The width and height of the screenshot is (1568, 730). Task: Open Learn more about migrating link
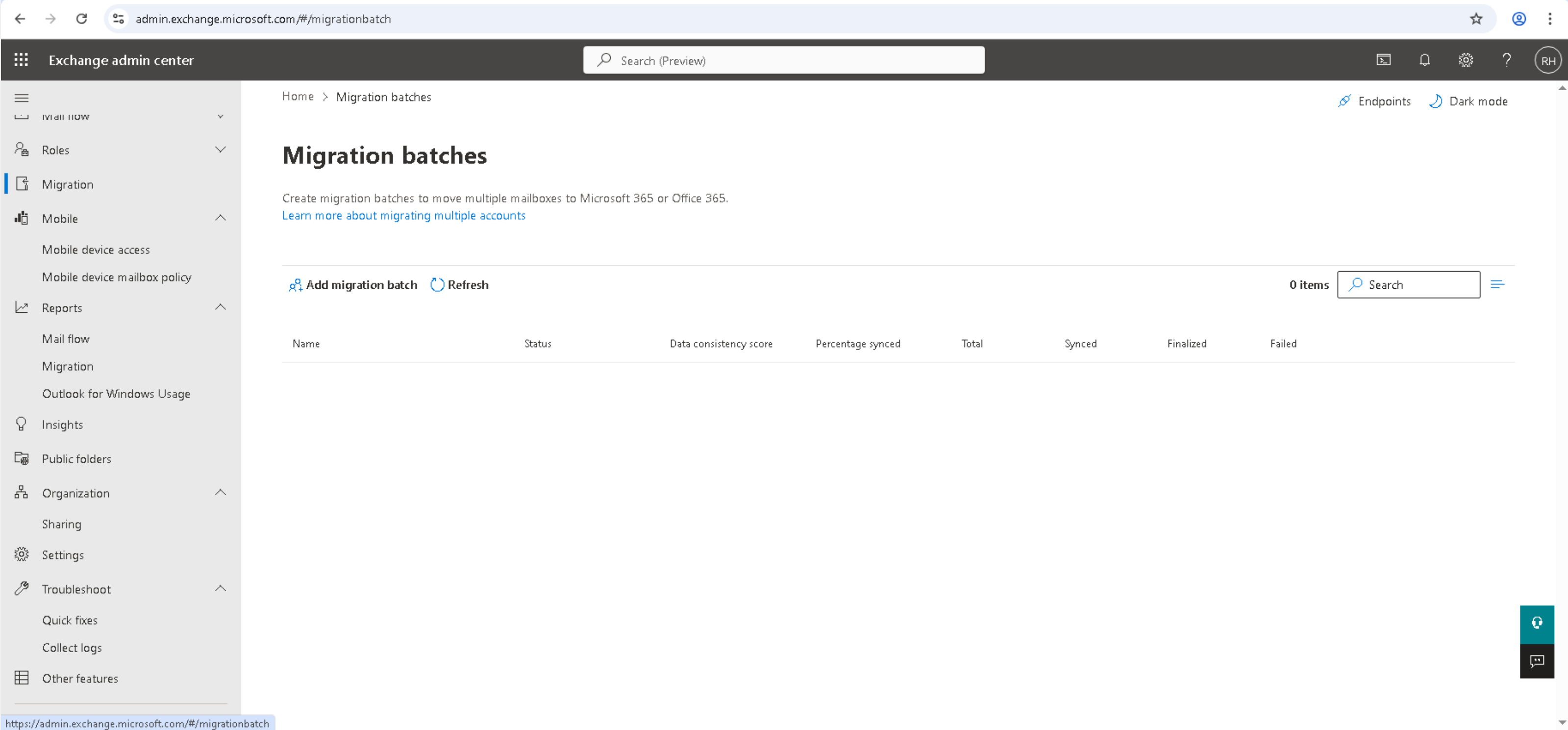coord(403,216)
